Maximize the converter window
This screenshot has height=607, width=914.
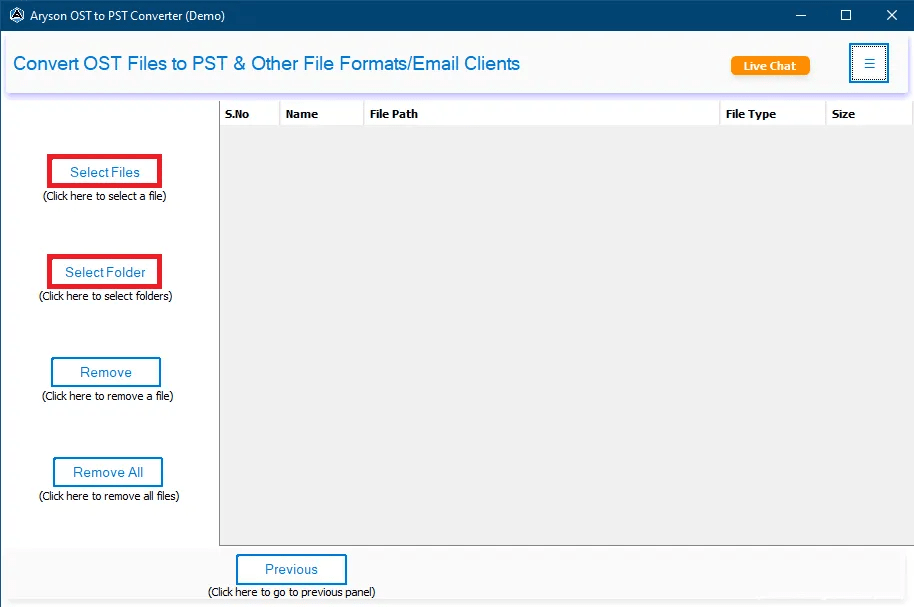pyautogui.click(x=846, y=15)
